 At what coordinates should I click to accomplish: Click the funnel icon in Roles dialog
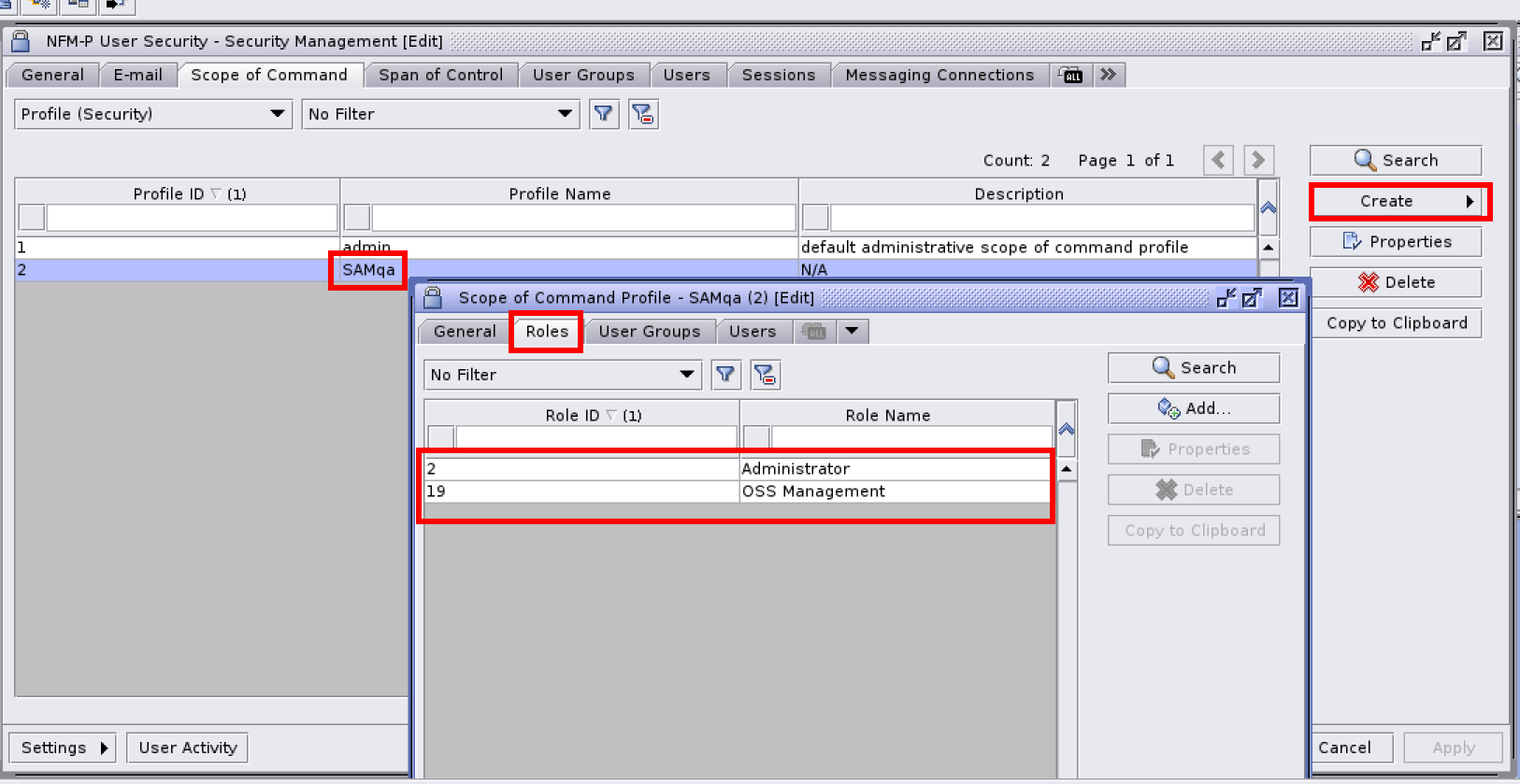[x=725, y=375]
